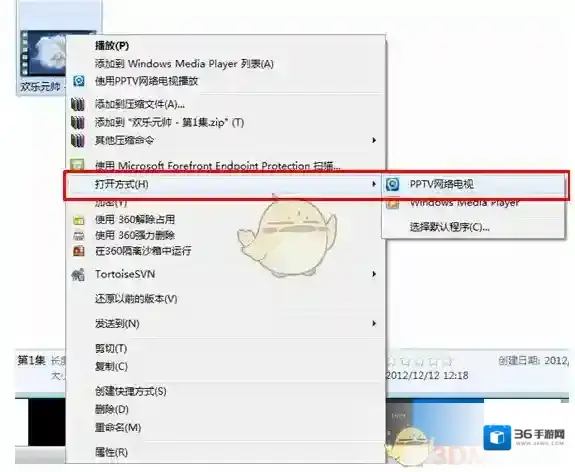The width and height of the screenshot is (575, 472).
Task: Expand the arrow next to 打开方式(H)
Action: point(374,184)
